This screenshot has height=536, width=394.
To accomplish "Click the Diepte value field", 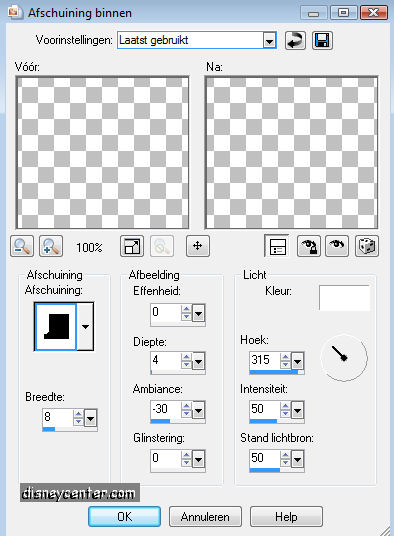I will point(165,361).
